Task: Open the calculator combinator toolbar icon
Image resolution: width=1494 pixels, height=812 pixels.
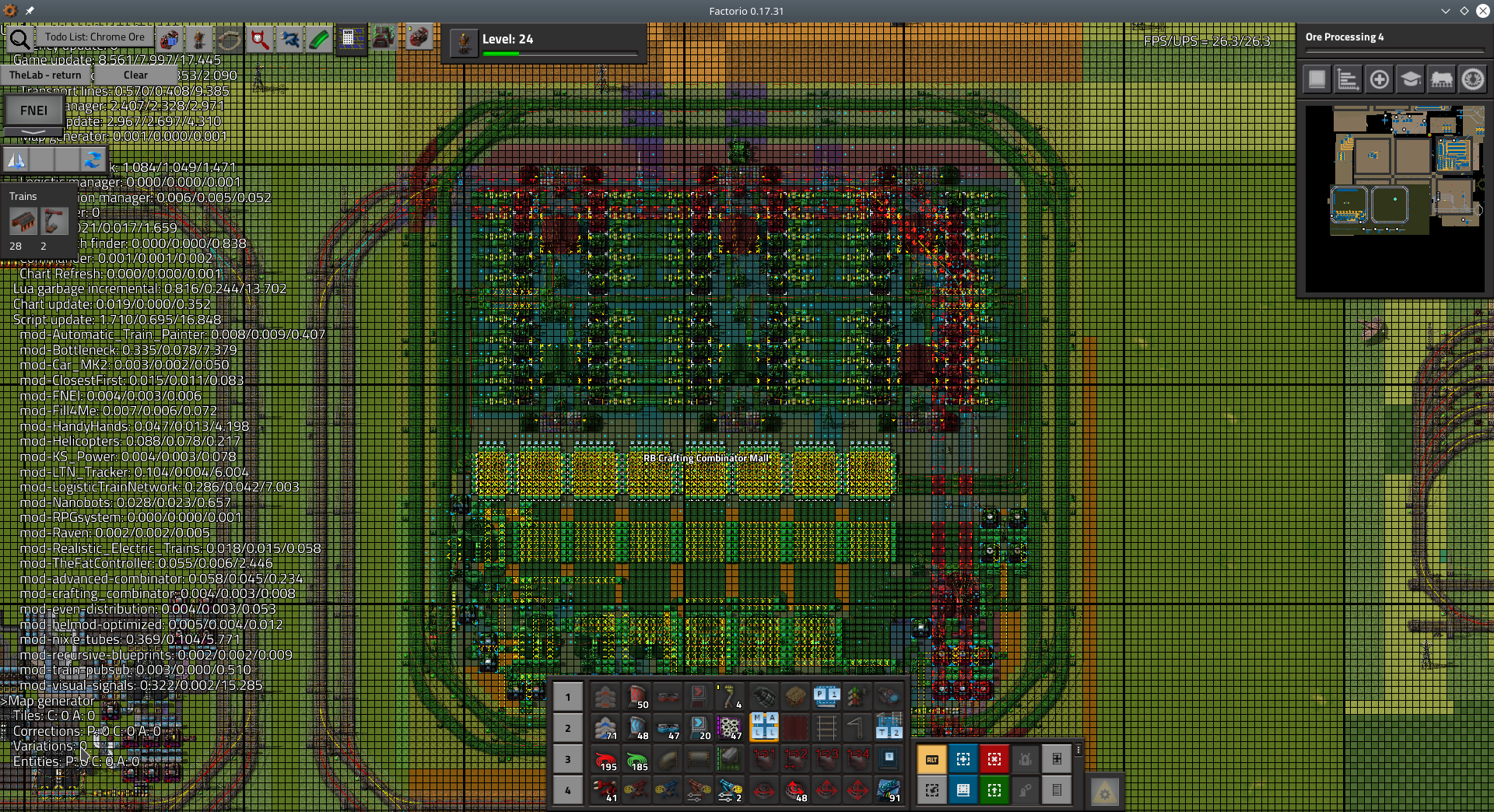Action: coord(351,39)
